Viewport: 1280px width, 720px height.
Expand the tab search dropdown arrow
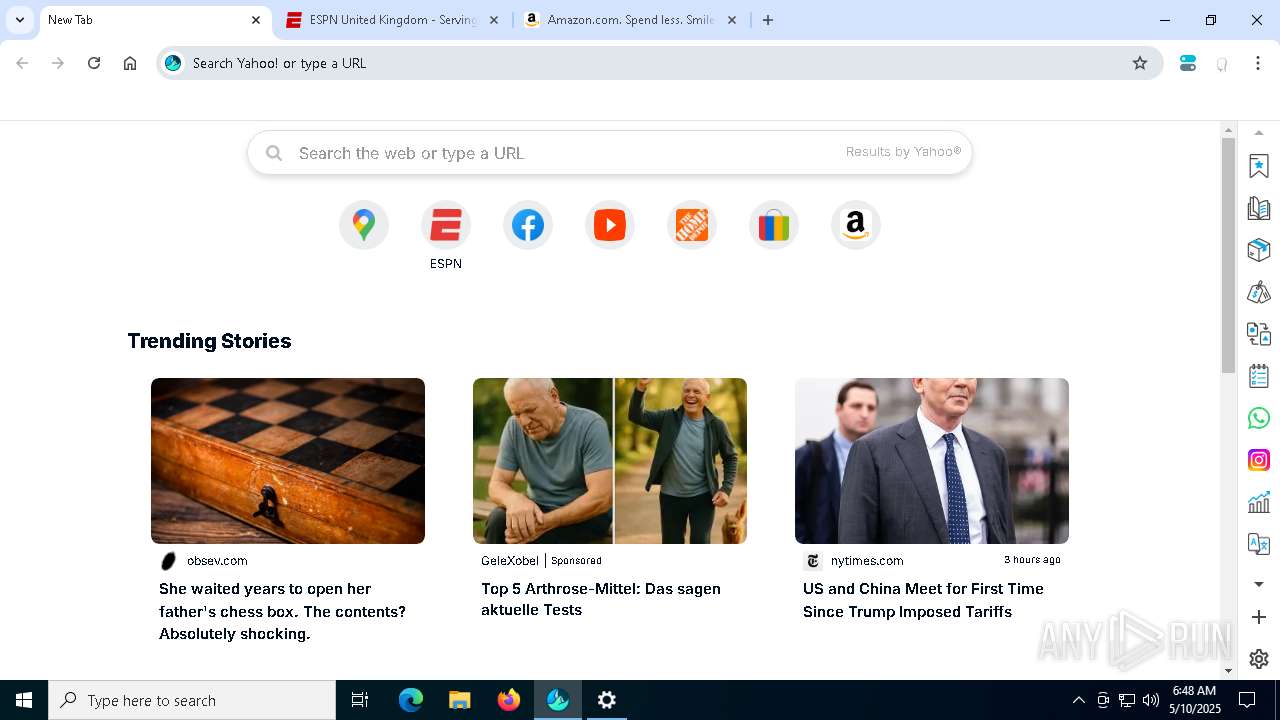pos(19,20)
